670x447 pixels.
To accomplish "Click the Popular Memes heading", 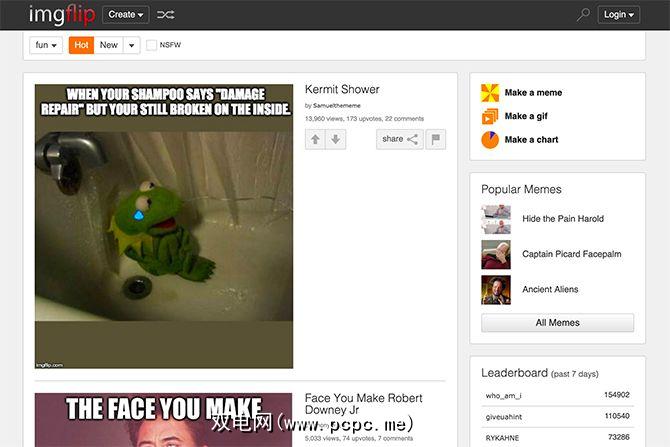I will tap(521, 189).
